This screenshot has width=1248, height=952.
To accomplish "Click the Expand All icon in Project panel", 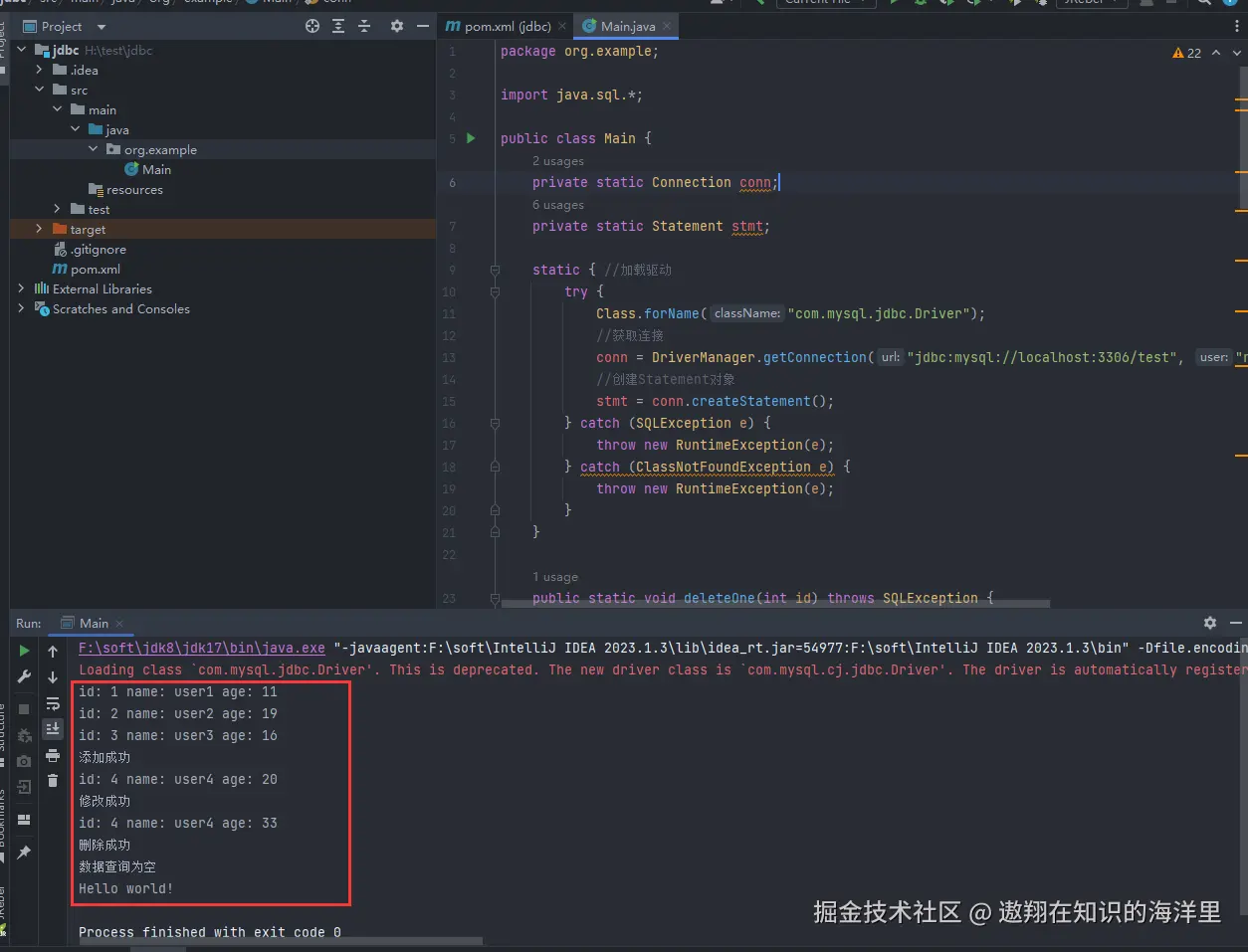I will [x=338, y=26].
